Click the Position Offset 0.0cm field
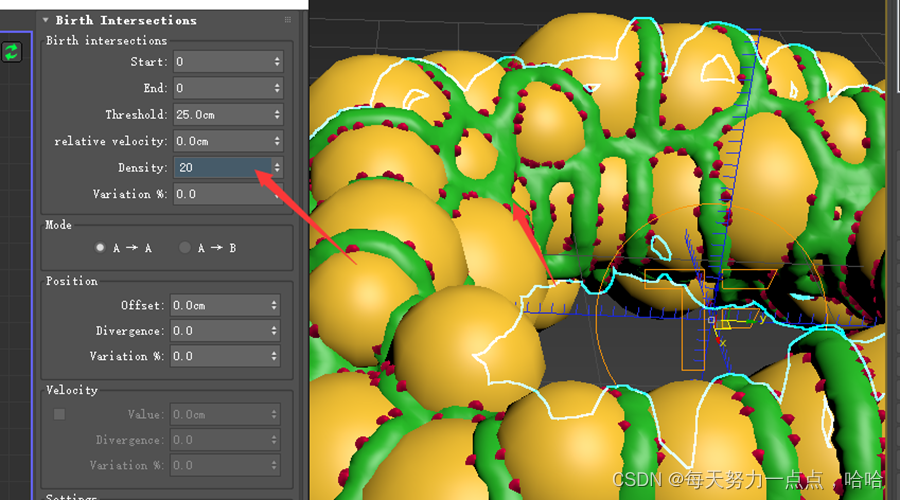 pos(219,305)
